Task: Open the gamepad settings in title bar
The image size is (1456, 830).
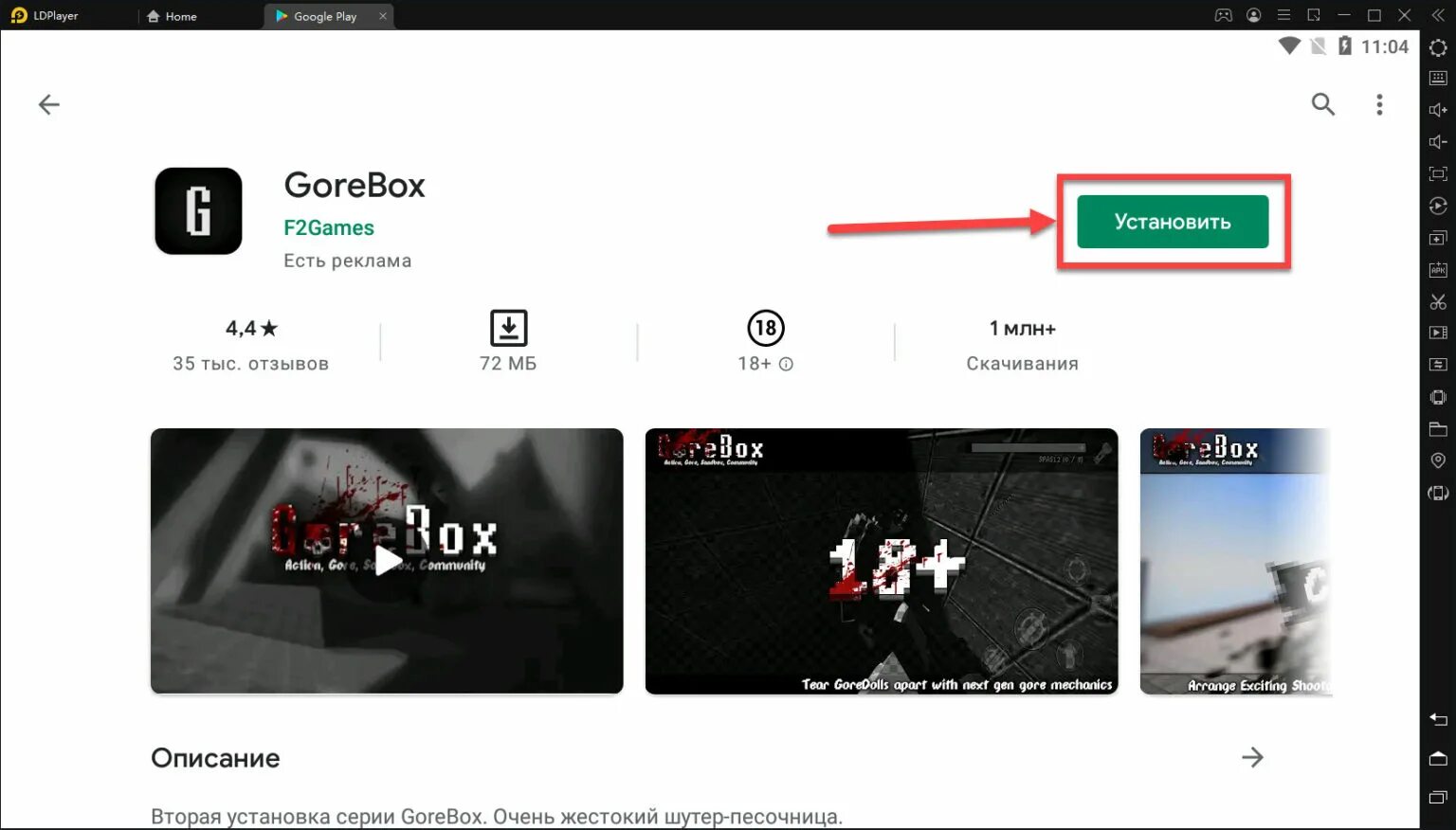Action: 1224,15
